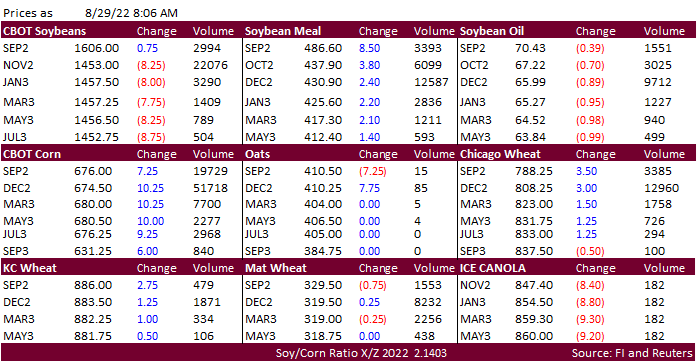Select Oats SEP2 change (7.25)
The image size is (697, 362).
[373, 171]
